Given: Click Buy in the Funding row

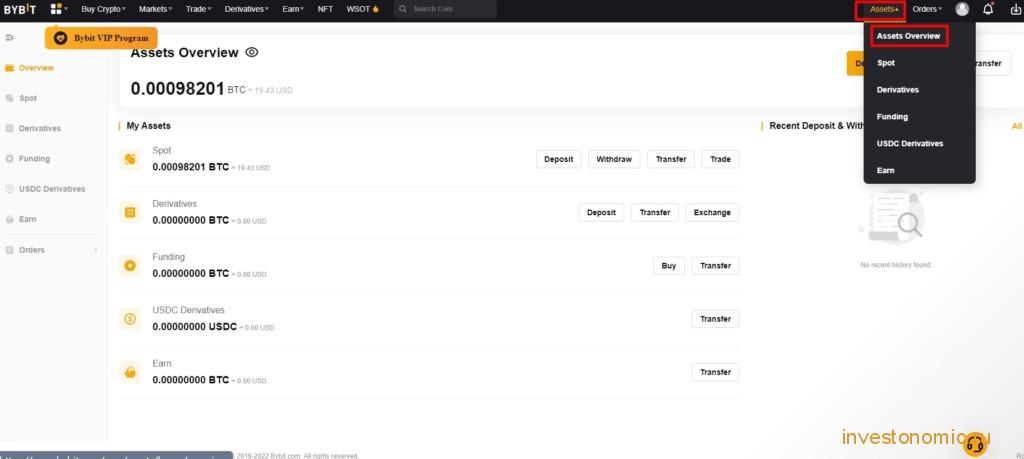Looking at the screenshot, I should [x=669, y=266].
